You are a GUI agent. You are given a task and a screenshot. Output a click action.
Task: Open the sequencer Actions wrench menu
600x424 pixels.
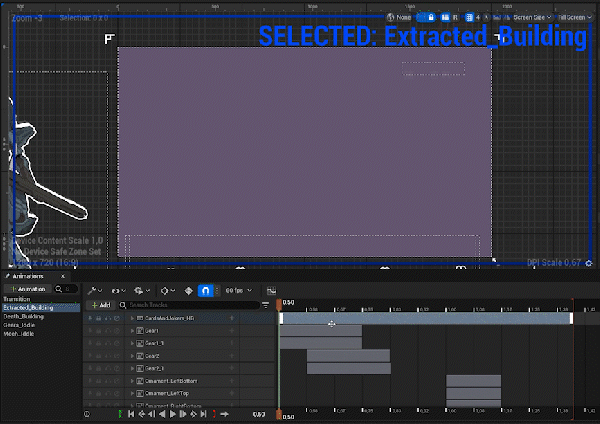tap(94, 291)
